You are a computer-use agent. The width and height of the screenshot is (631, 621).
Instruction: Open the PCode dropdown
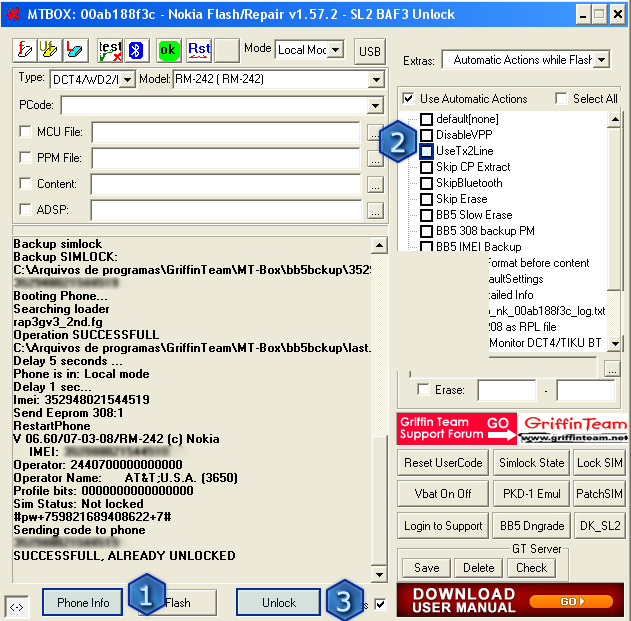pos(375,106)
